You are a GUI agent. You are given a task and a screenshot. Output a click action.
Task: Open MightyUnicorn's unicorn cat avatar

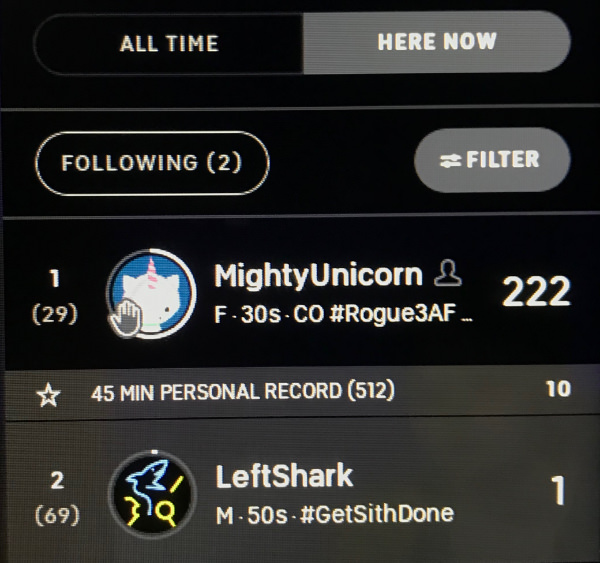pos(152,294)
